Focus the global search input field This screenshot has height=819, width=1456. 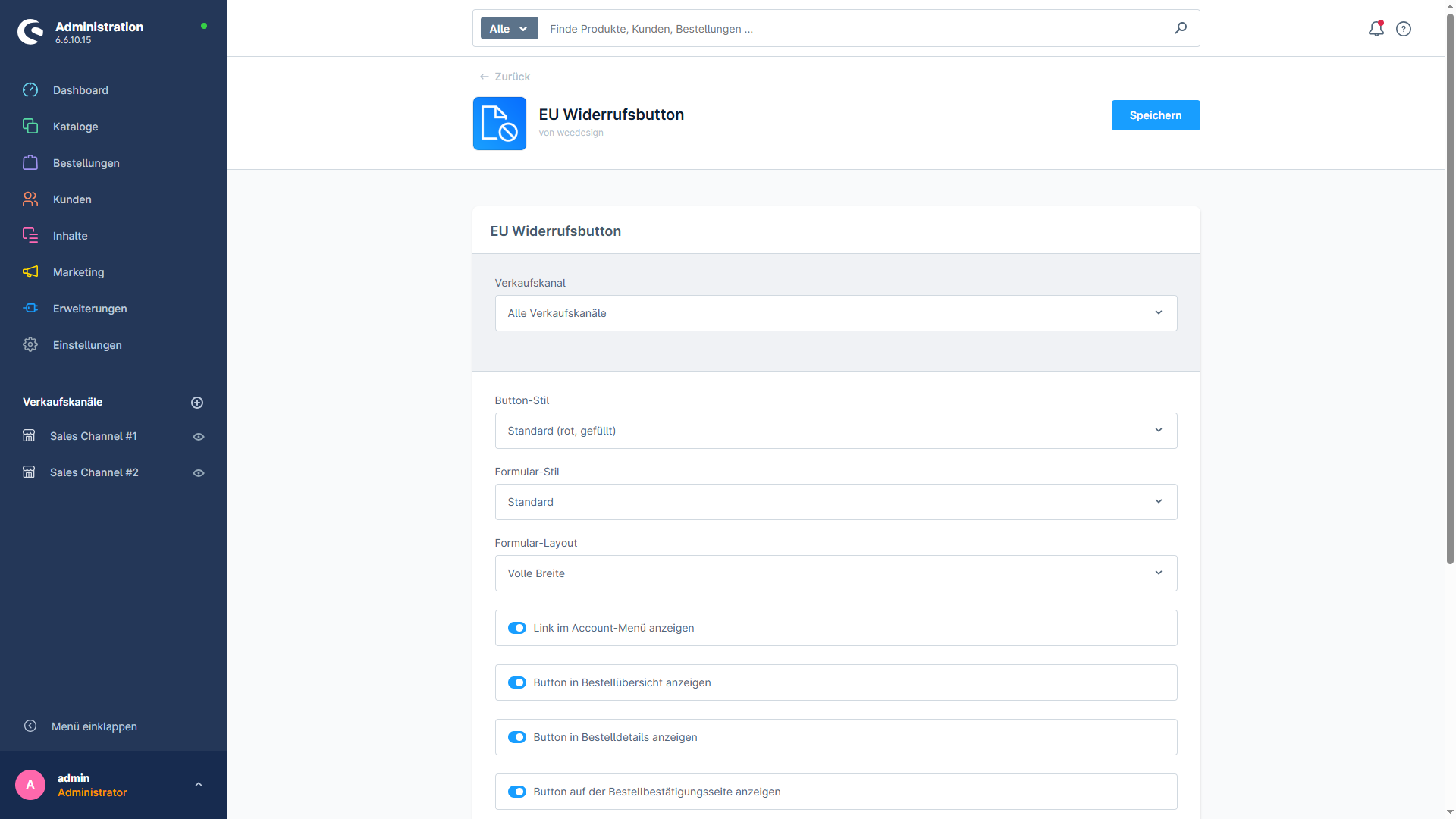pos(857,28)
